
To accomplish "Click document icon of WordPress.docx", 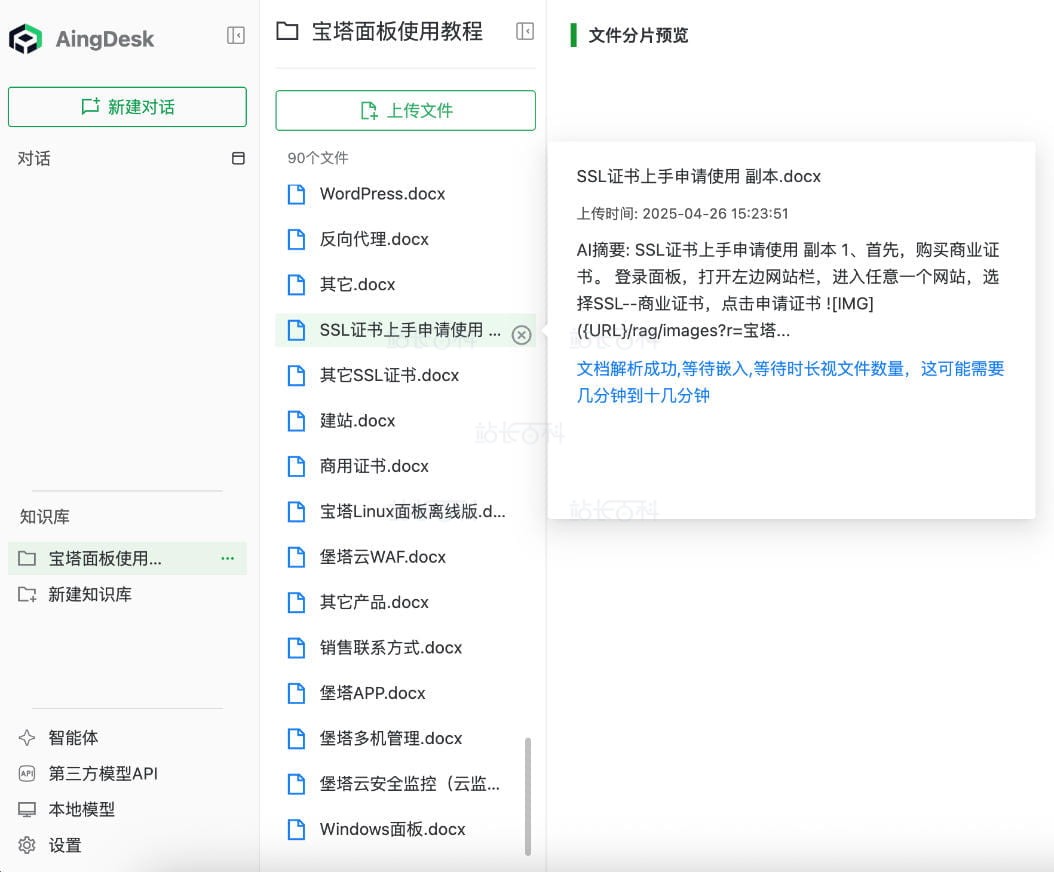I will pos(296,194).
